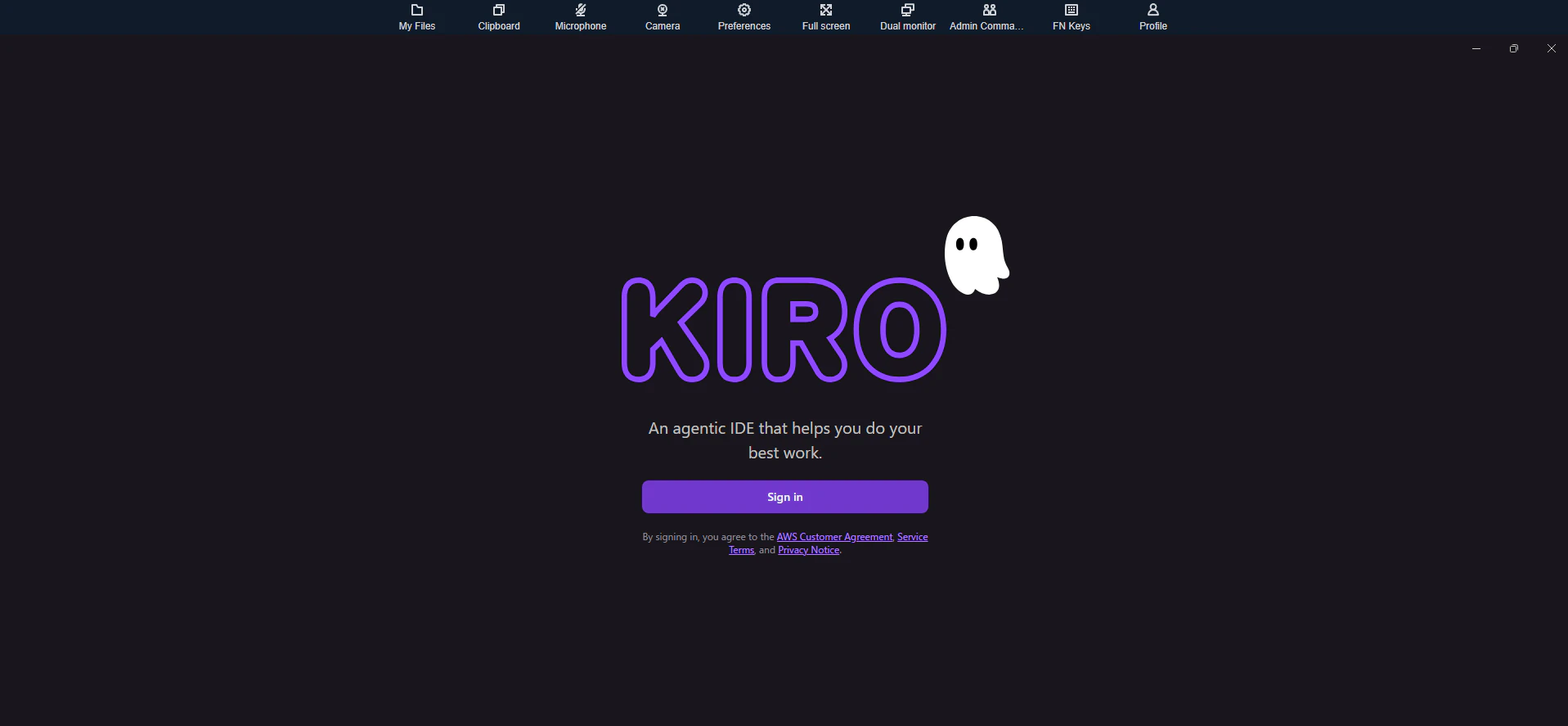Open Preferences from the toolbar
Image resolution: width=1568 pixels, height=726 pixels.
744,17
